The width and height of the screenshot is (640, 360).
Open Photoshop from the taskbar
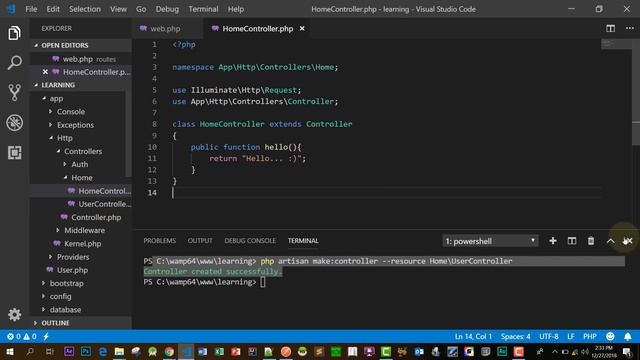[86, 351]
